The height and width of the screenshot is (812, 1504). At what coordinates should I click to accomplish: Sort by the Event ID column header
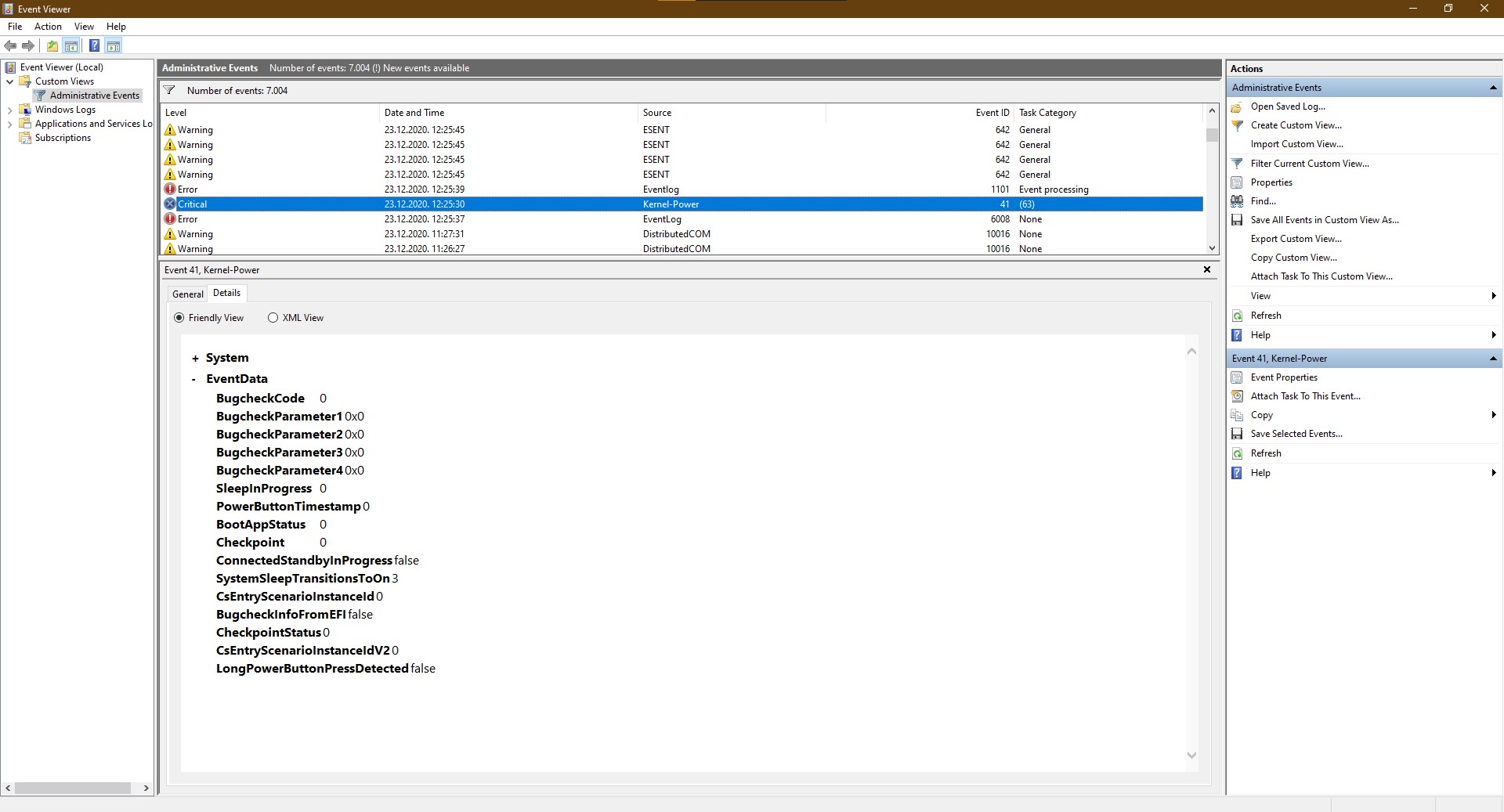(920, 113)
